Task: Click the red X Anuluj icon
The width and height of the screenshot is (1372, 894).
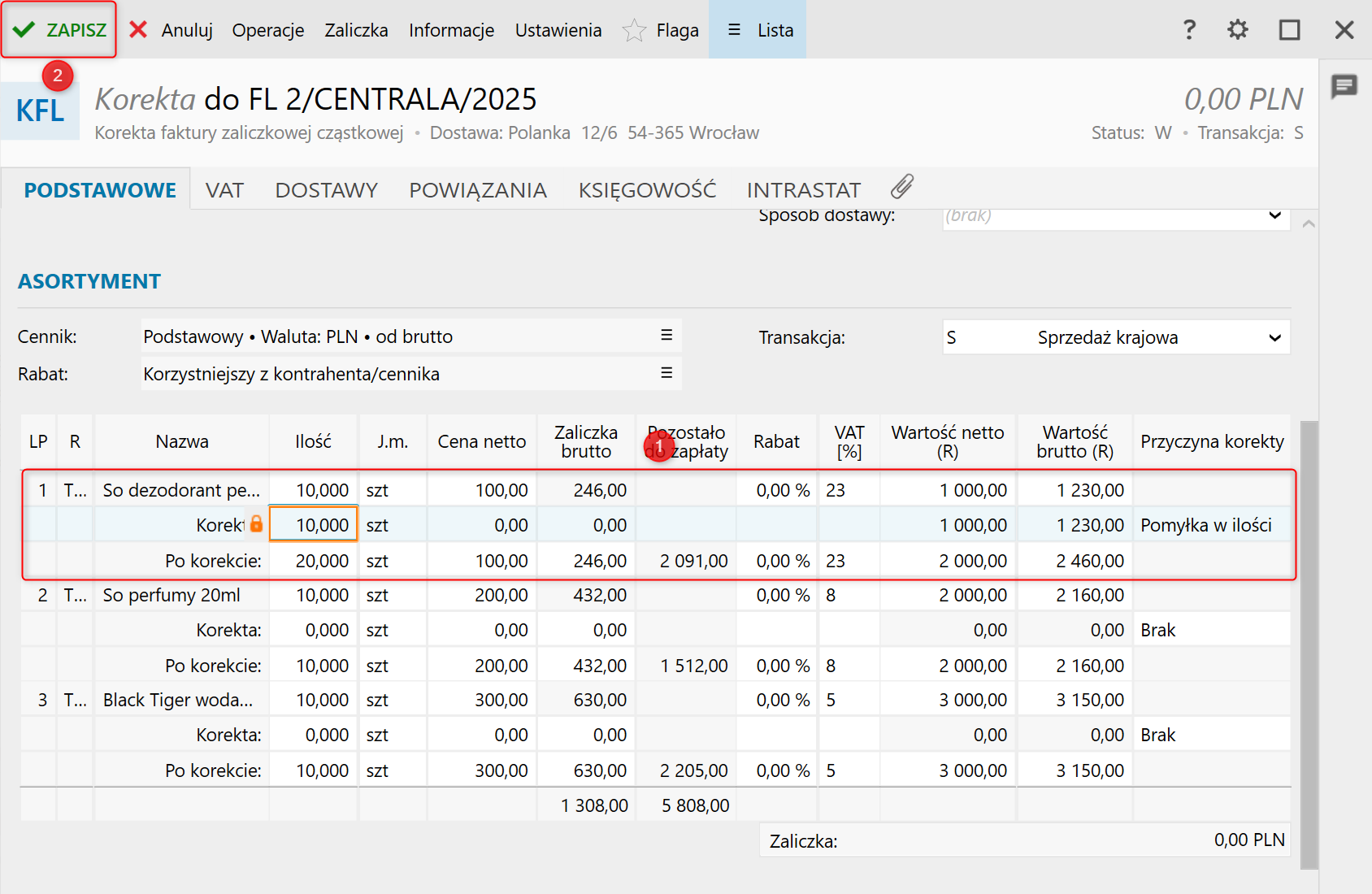Action: [139, 30]
